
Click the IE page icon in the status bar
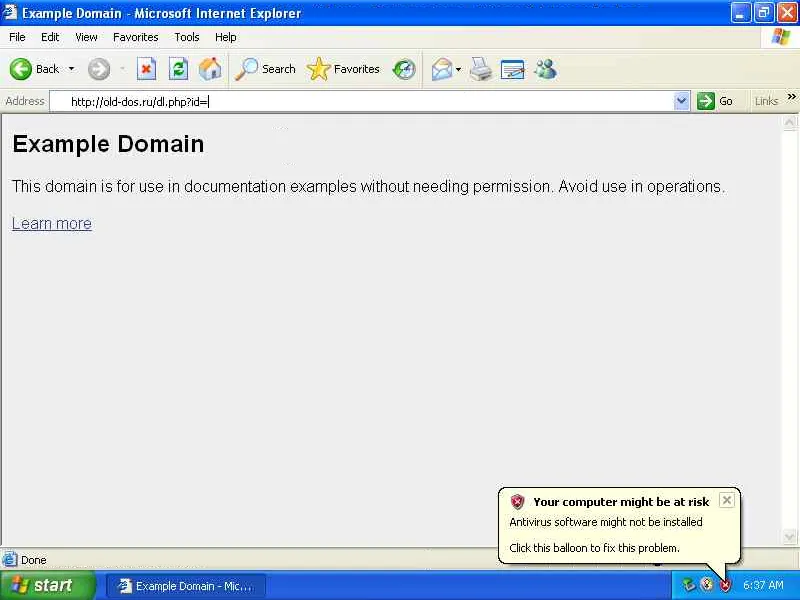click(10, 560)
